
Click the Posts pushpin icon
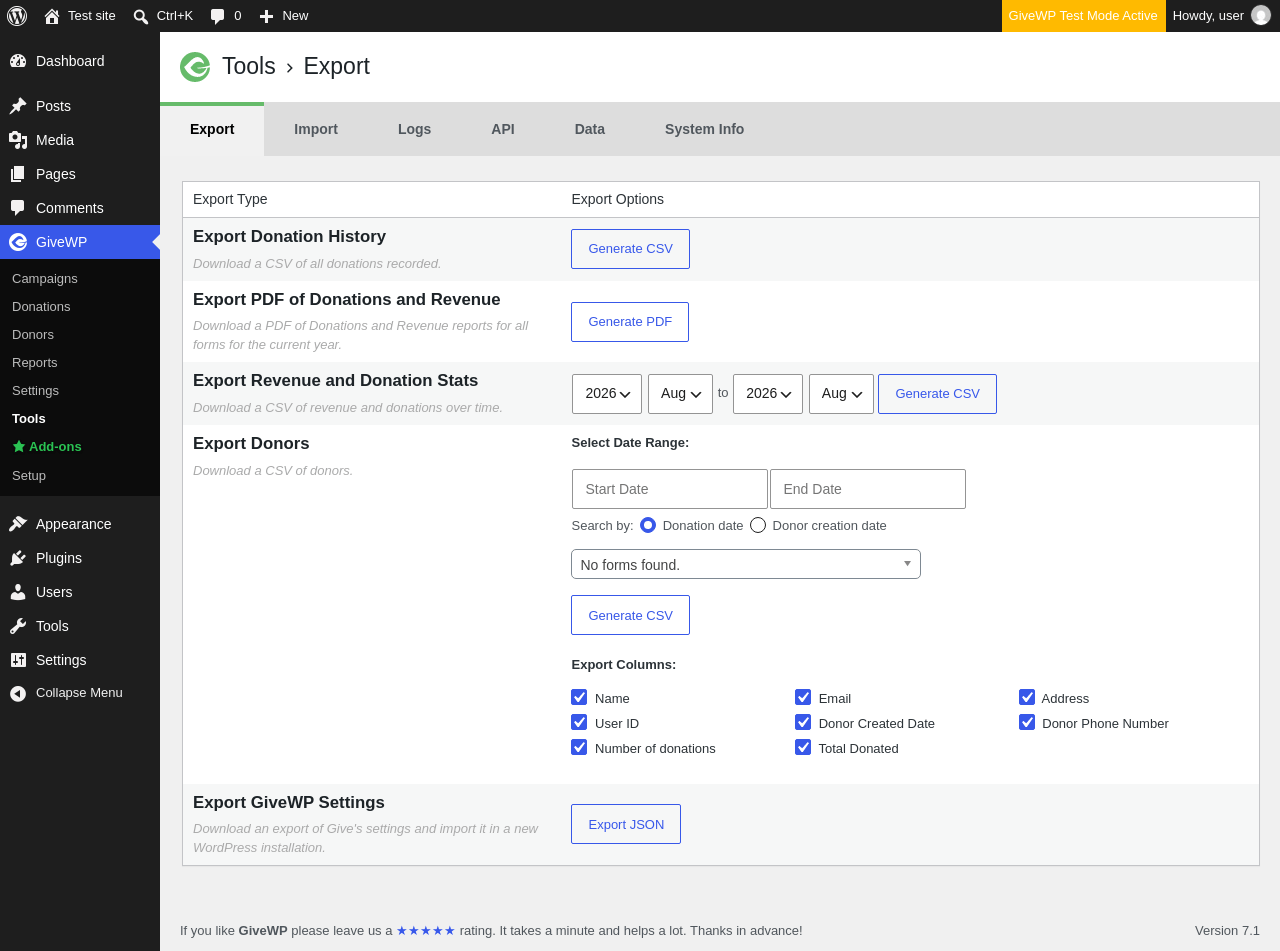[18, 106]
